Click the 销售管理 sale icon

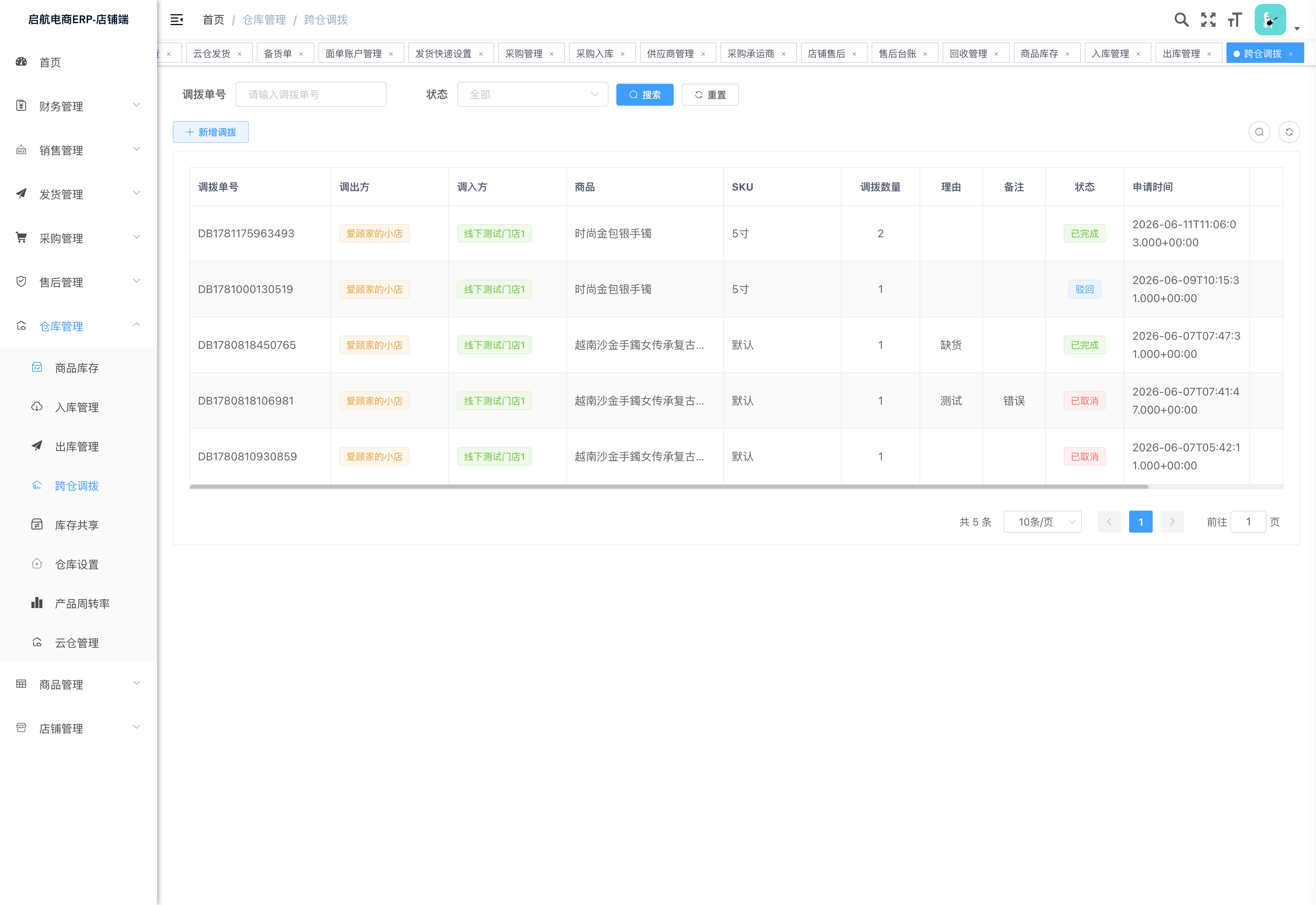click(22, 150)
